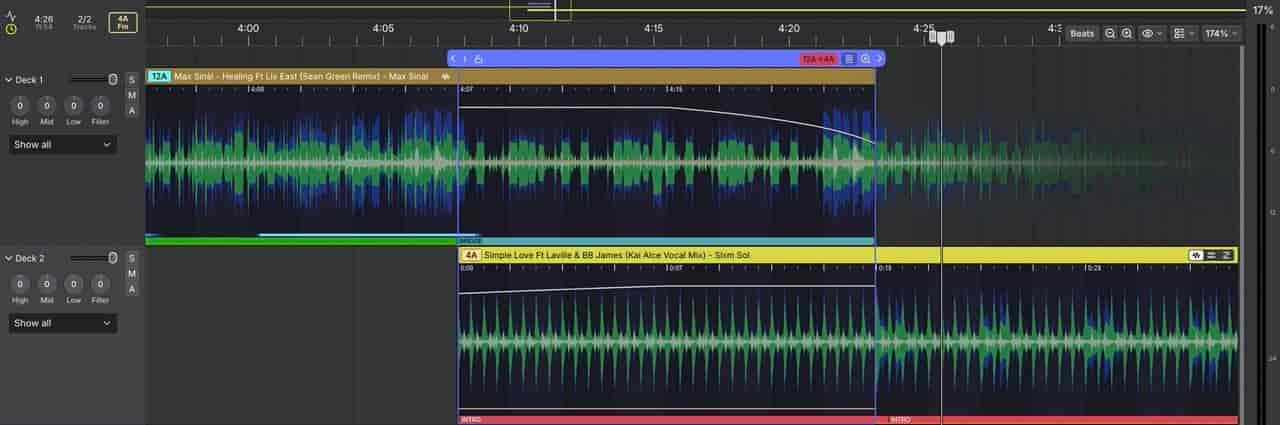Open the eye visibility options dropdown
This screenshot has height=425, width=1280.
click(1152, 33)
